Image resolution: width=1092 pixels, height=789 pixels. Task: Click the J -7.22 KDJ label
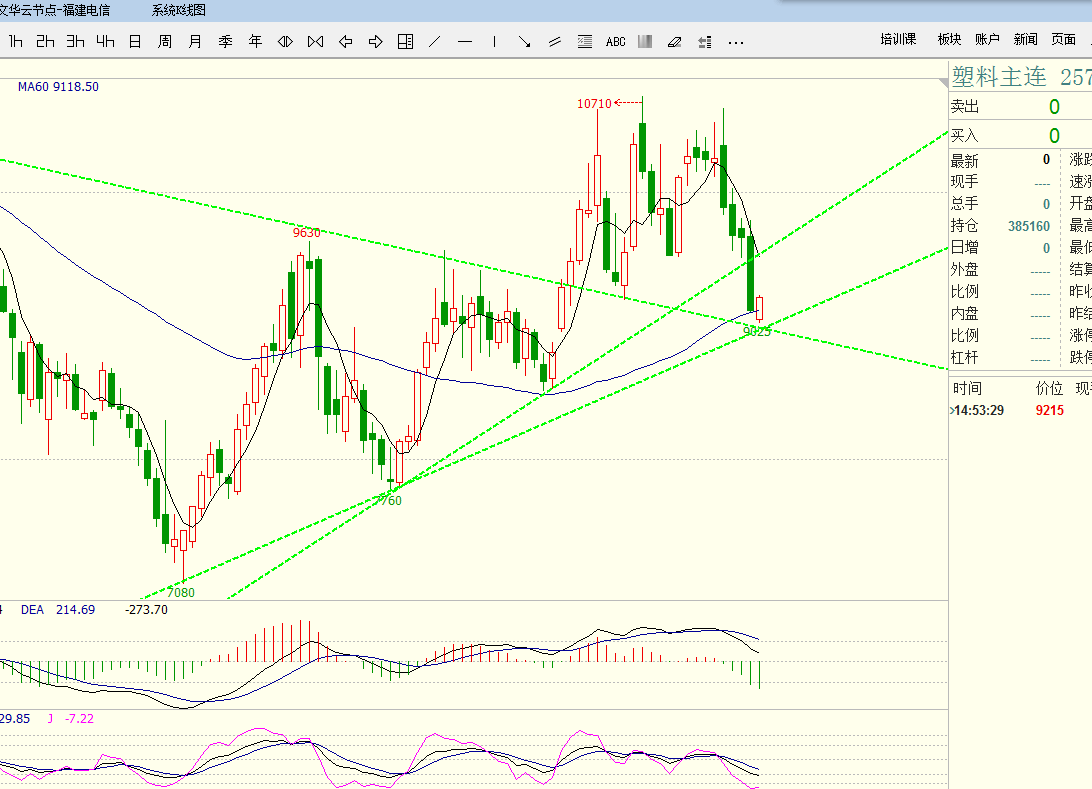click(70, 719)
